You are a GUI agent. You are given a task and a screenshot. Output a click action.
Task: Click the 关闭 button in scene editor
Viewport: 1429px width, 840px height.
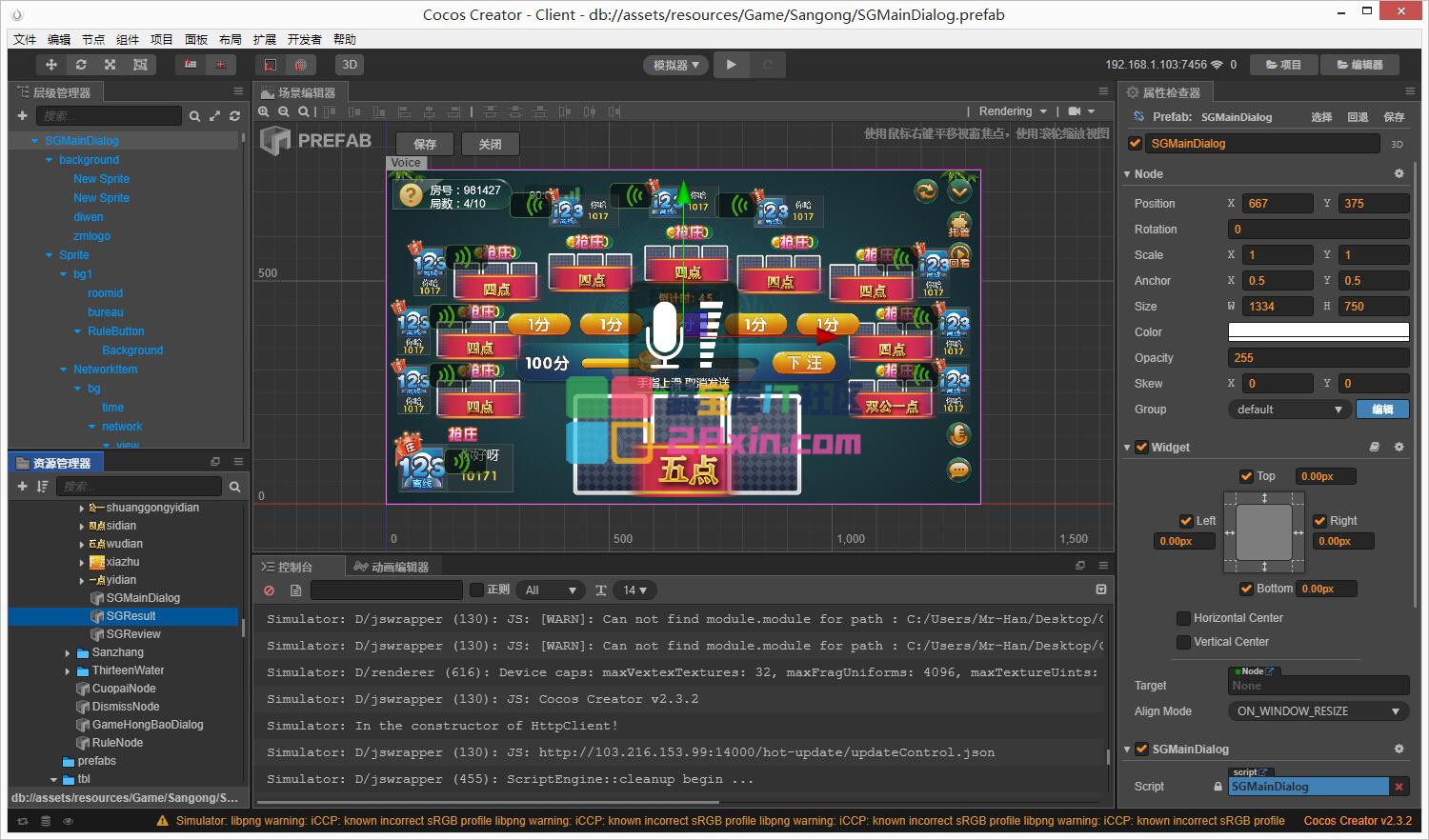pos(490,144)
